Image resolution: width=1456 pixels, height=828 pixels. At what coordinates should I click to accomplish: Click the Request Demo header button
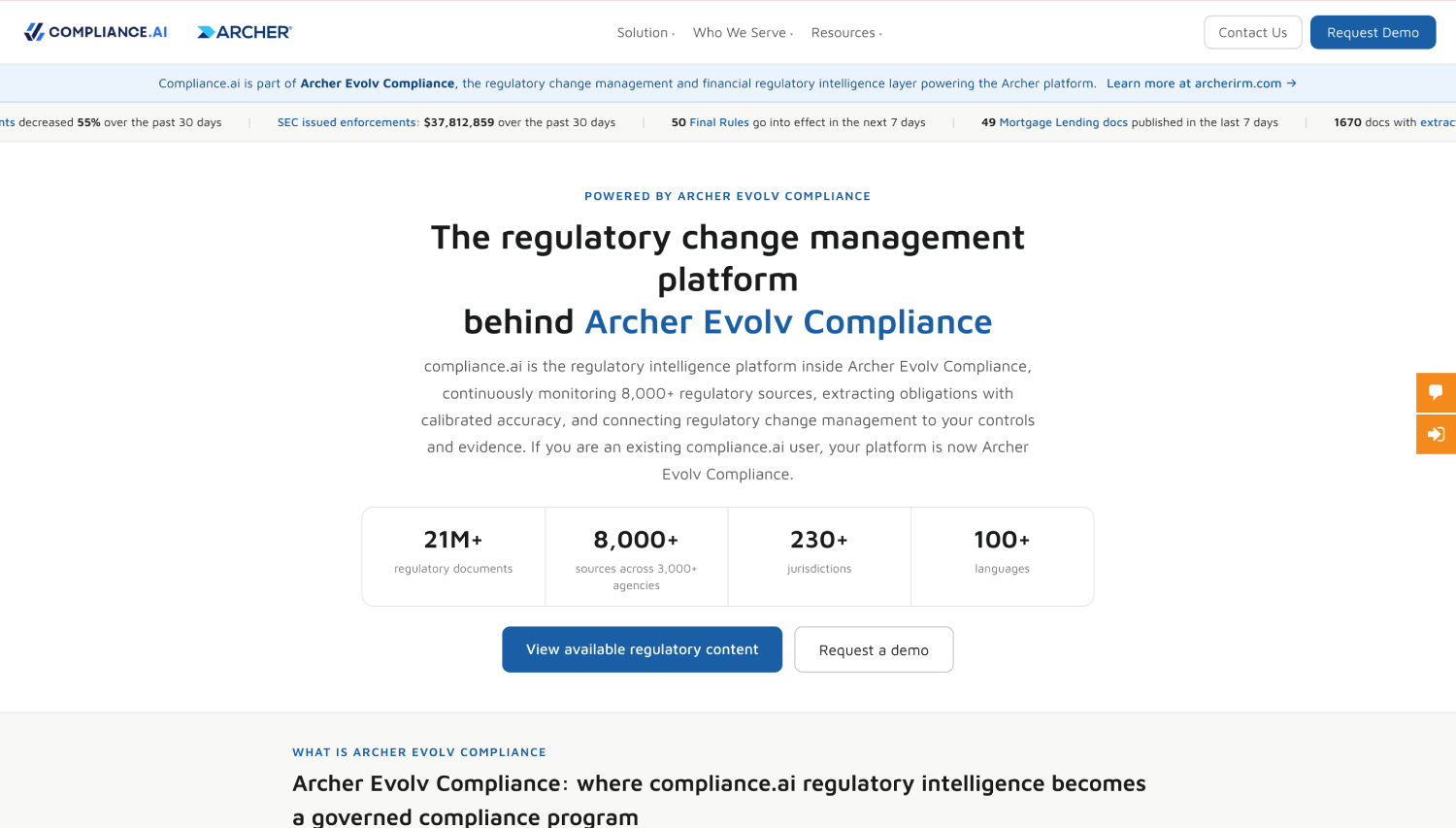[1373, 32]
